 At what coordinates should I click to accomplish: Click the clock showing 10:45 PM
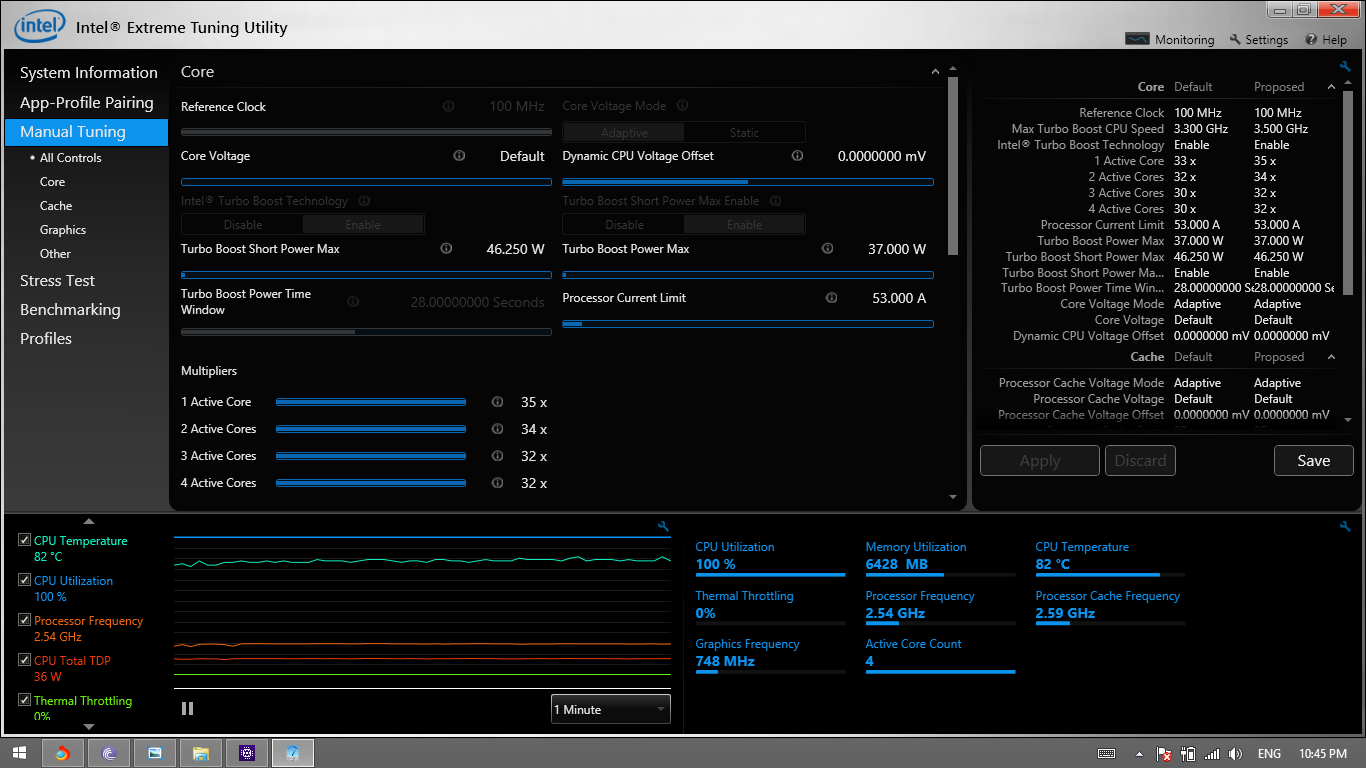click(x=1323, y=753)
